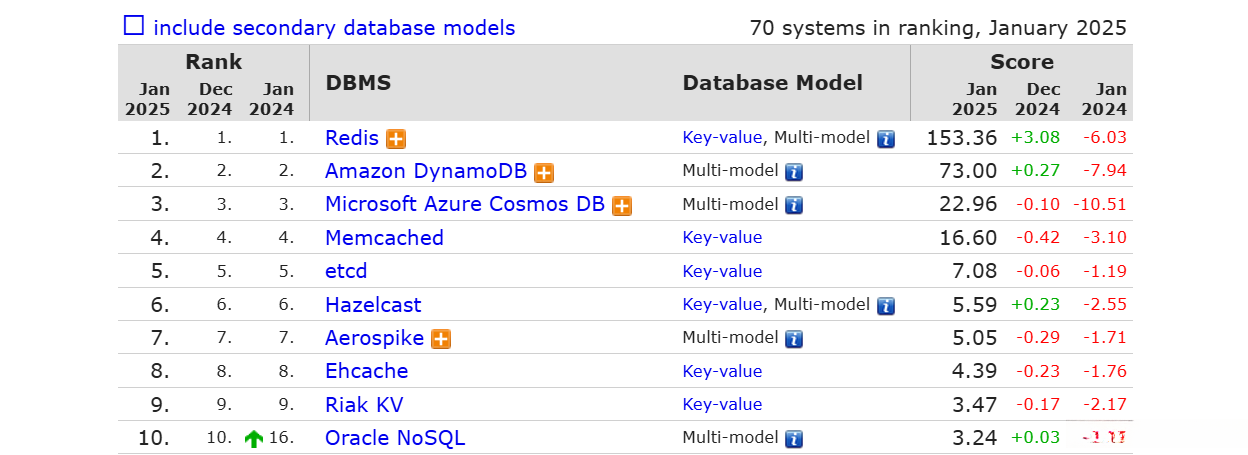Click the orange plus icon next to Aerospike

tap(441, 339)
